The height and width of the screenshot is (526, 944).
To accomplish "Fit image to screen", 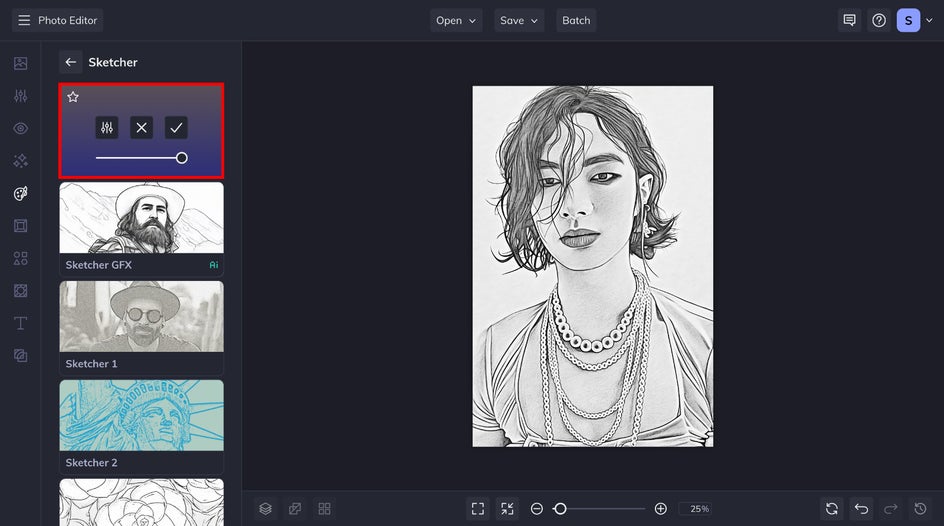I will pos(478,509).
